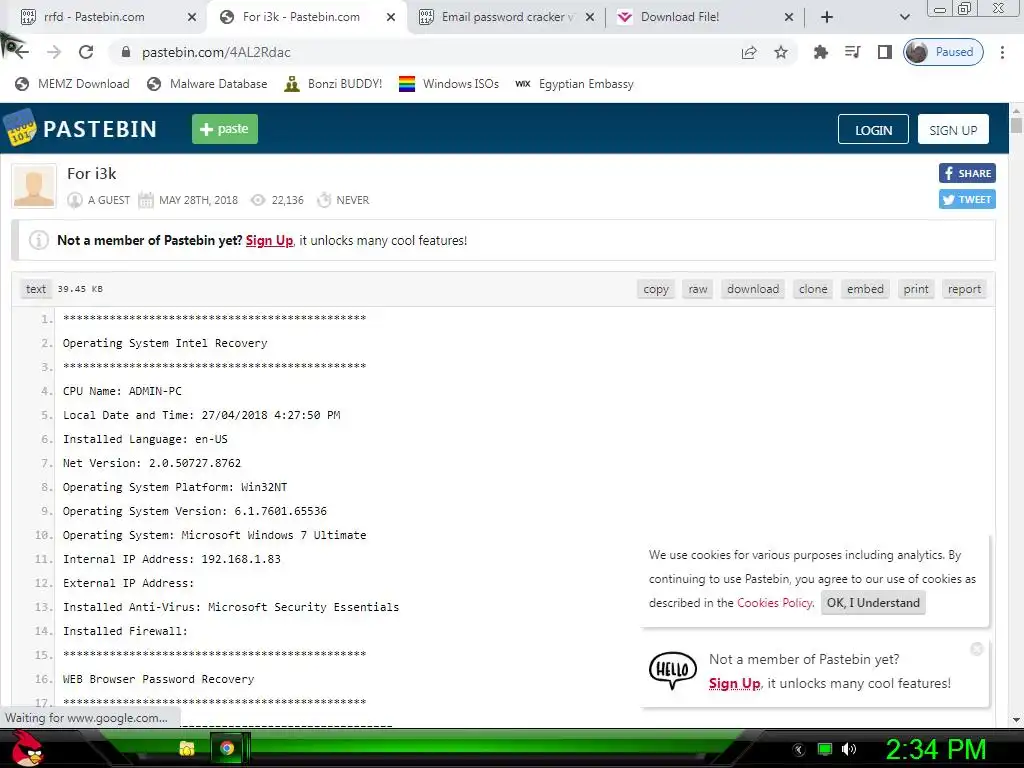Open a new browser tab
Screen dimensions: 1024x768
tap(827, 17)
